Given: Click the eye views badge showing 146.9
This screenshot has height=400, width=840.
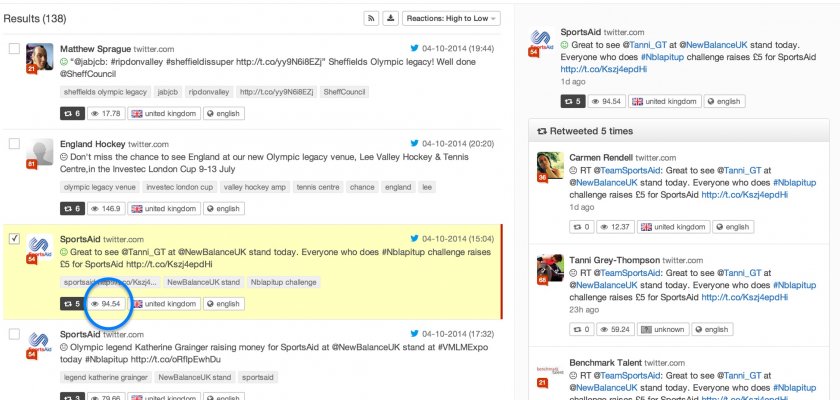Looking at the screenshot, I should [105, 209].
